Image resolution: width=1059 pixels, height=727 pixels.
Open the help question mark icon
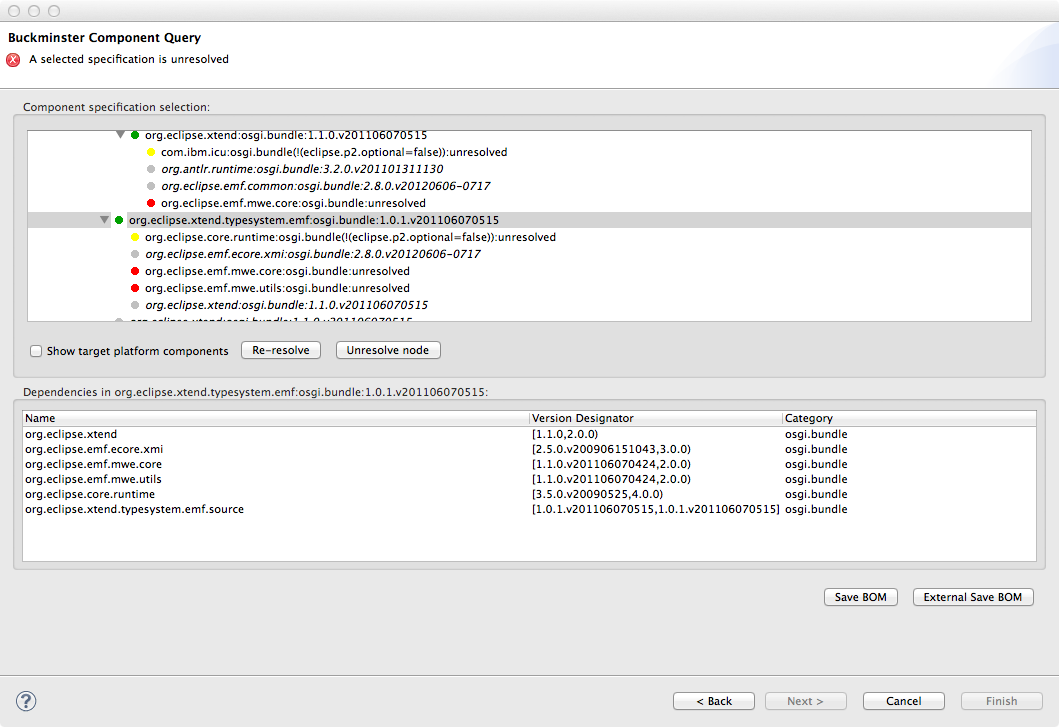[26, 701]
